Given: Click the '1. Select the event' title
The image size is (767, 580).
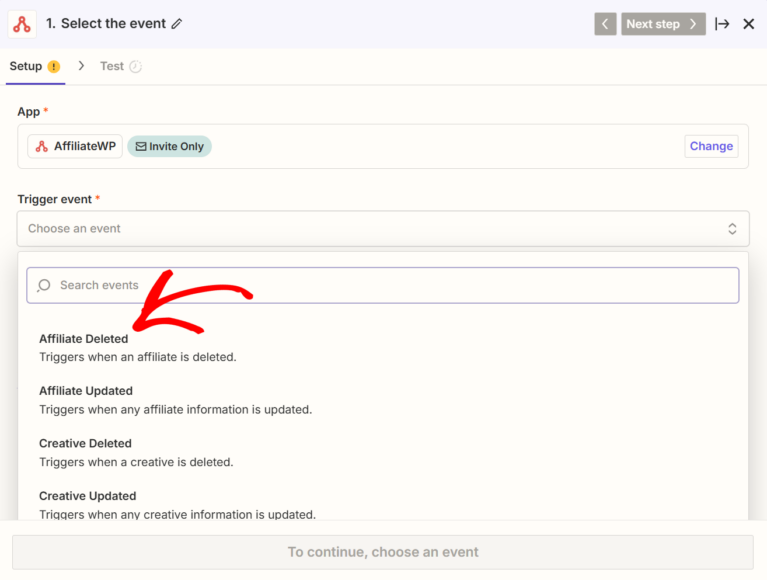Looking at the screenshot, I should pos(106,23).
